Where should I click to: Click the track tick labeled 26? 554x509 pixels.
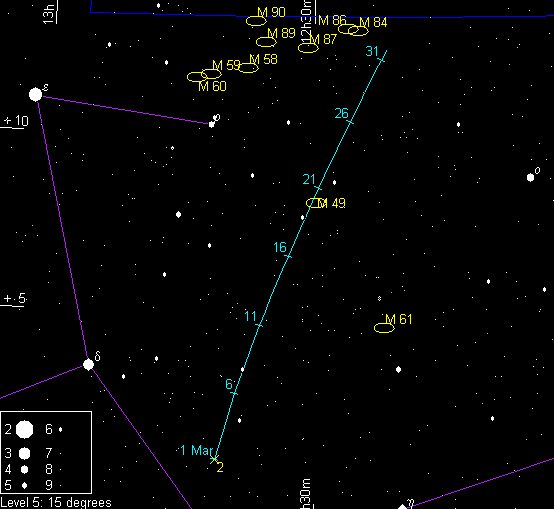pos(350,122)
